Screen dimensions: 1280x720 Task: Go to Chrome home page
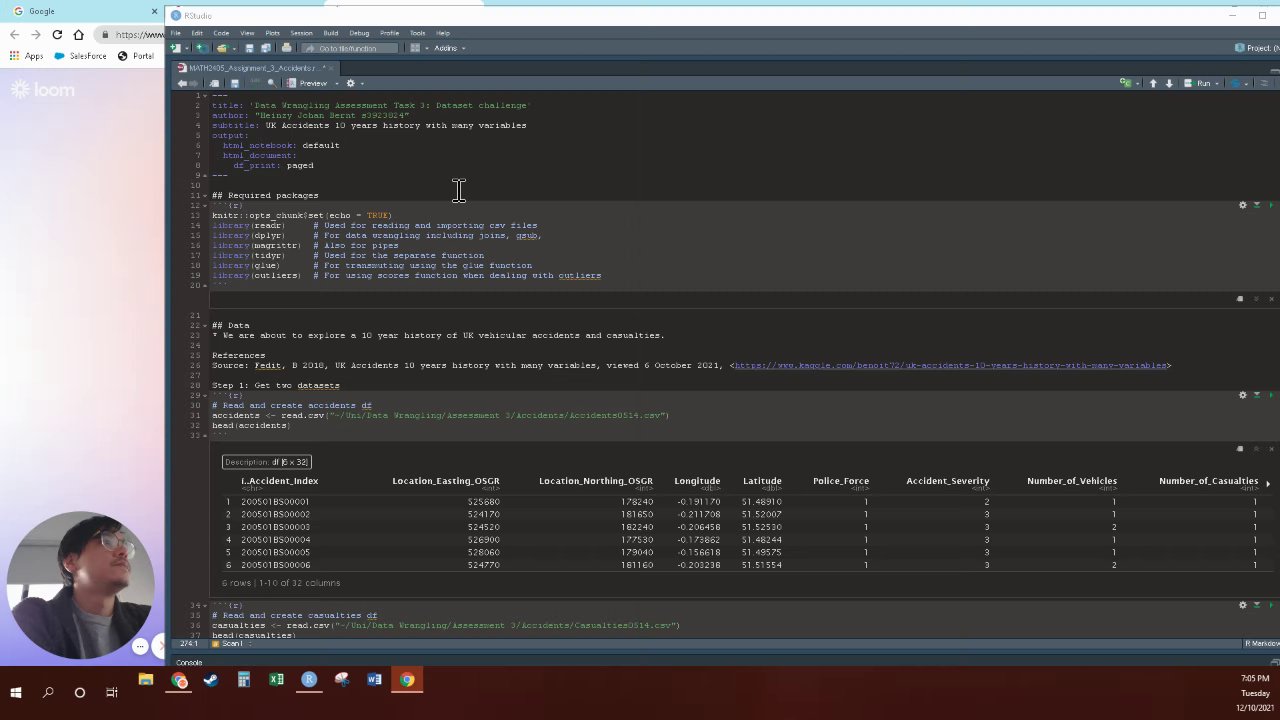coord(78,34)
